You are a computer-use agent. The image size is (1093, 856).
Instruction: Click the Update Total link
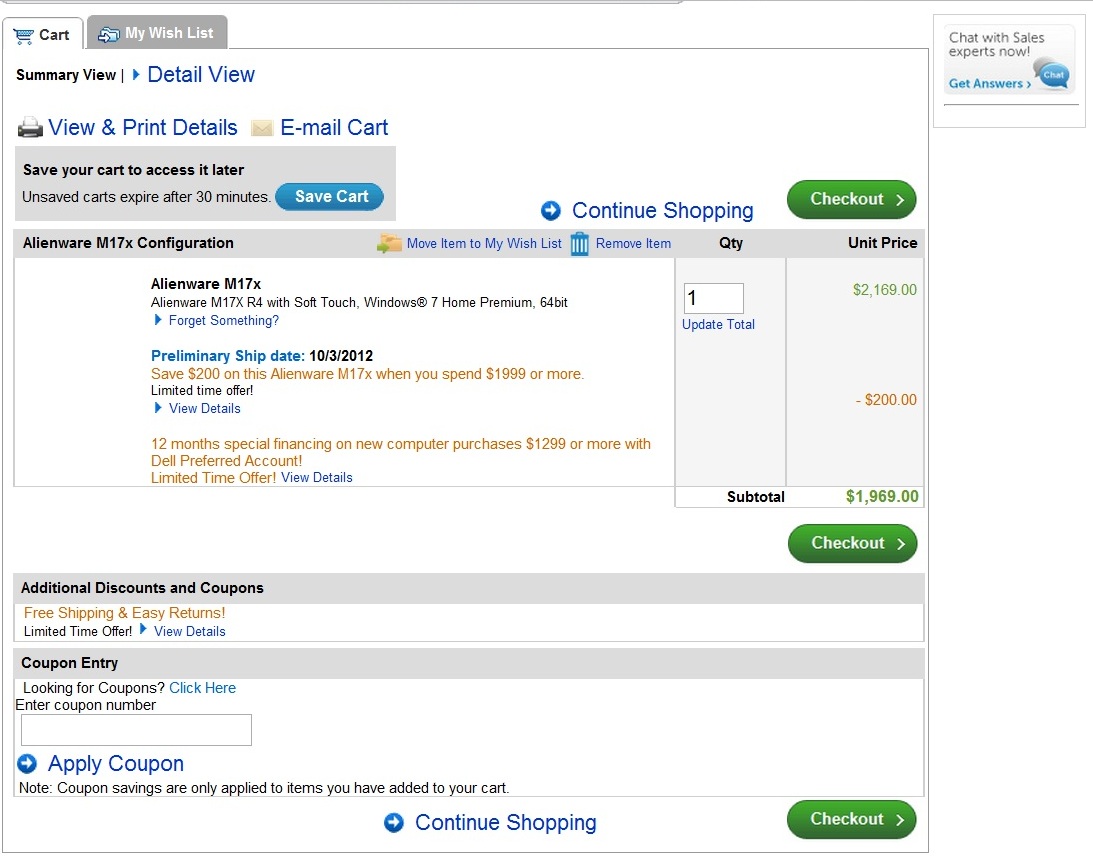click(x=718, y=325)
